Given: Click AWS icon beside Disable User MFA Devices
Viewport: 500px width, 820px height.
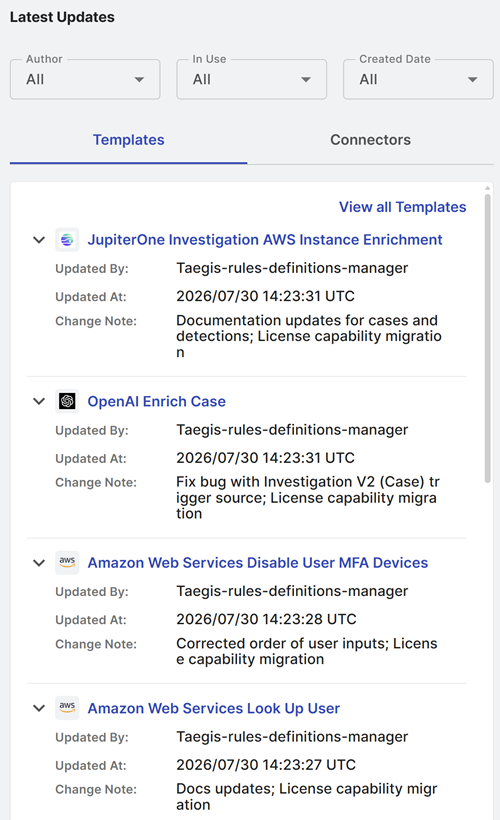Looking at the screenshot, I should click(67, 563).
